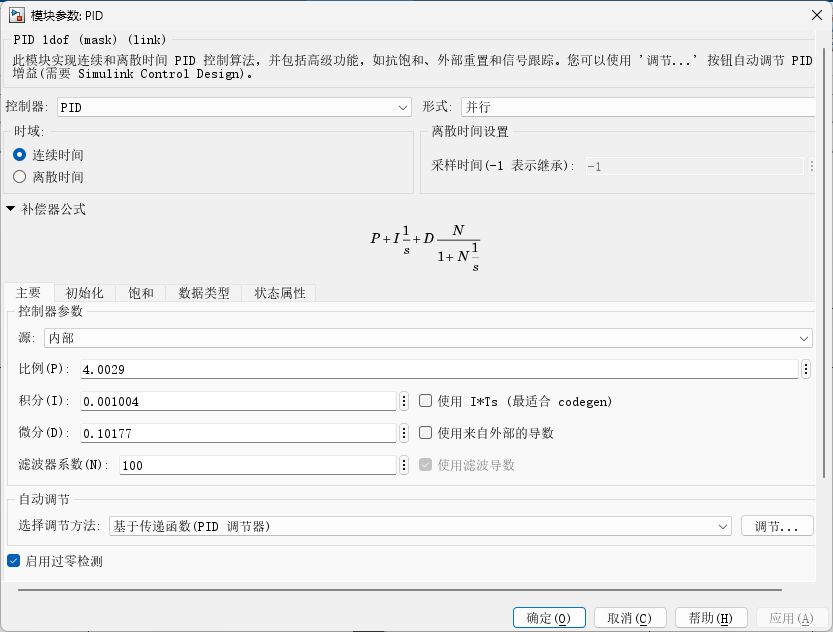Check 使用来自外部的导数 option
The width and height of the screenshot is (833, 632).
(x=426, y=433)
